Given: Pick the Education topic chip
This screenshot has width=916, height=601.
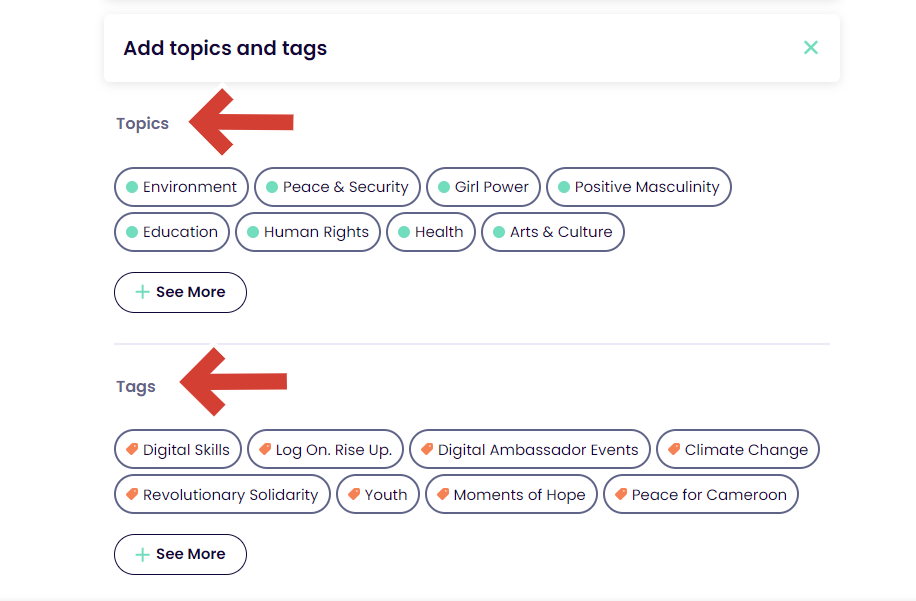Looking at the screenshot, I should coord(172,232).
